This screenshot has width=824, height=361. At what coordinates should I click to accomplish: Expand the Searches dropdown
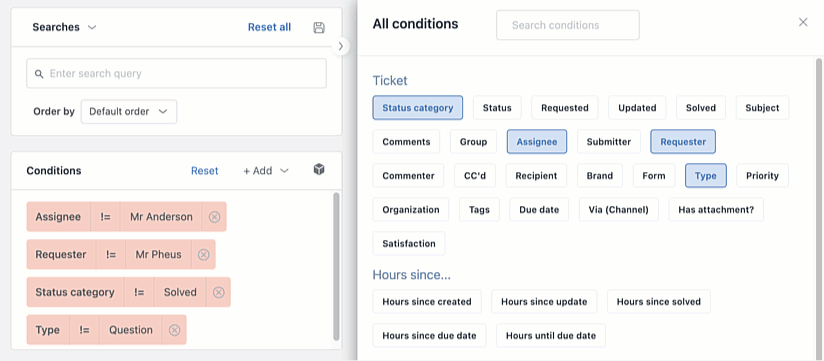pos(65,27)
